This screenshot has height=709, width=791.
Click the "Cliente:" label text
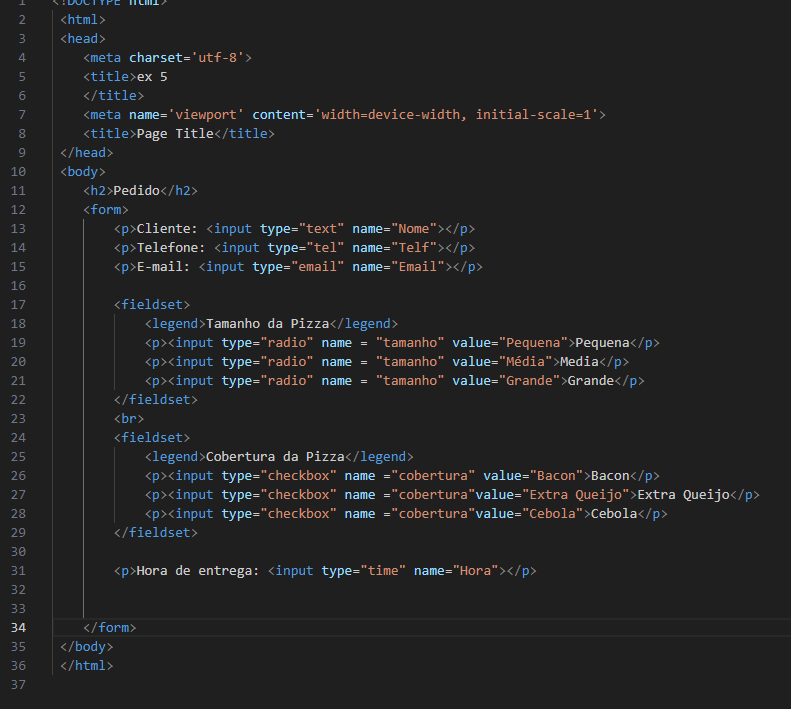167,228
